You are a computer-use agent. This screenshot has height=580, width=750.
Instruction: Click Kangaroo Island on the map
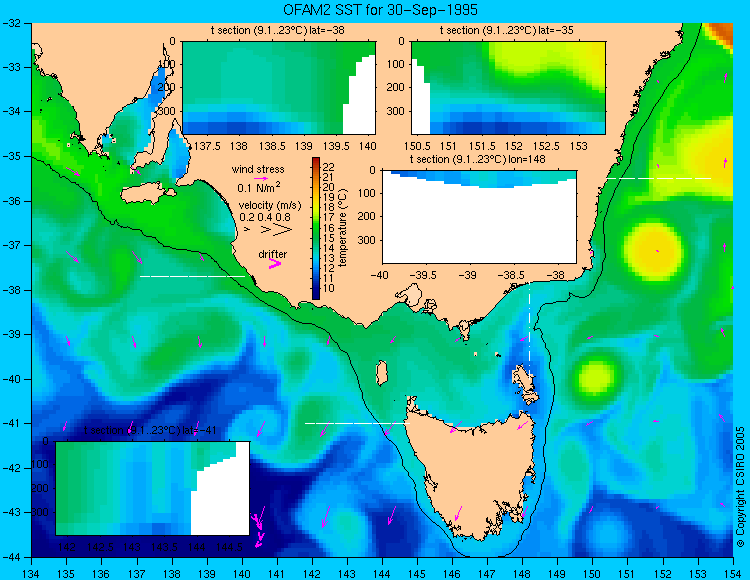click(145, 195)
